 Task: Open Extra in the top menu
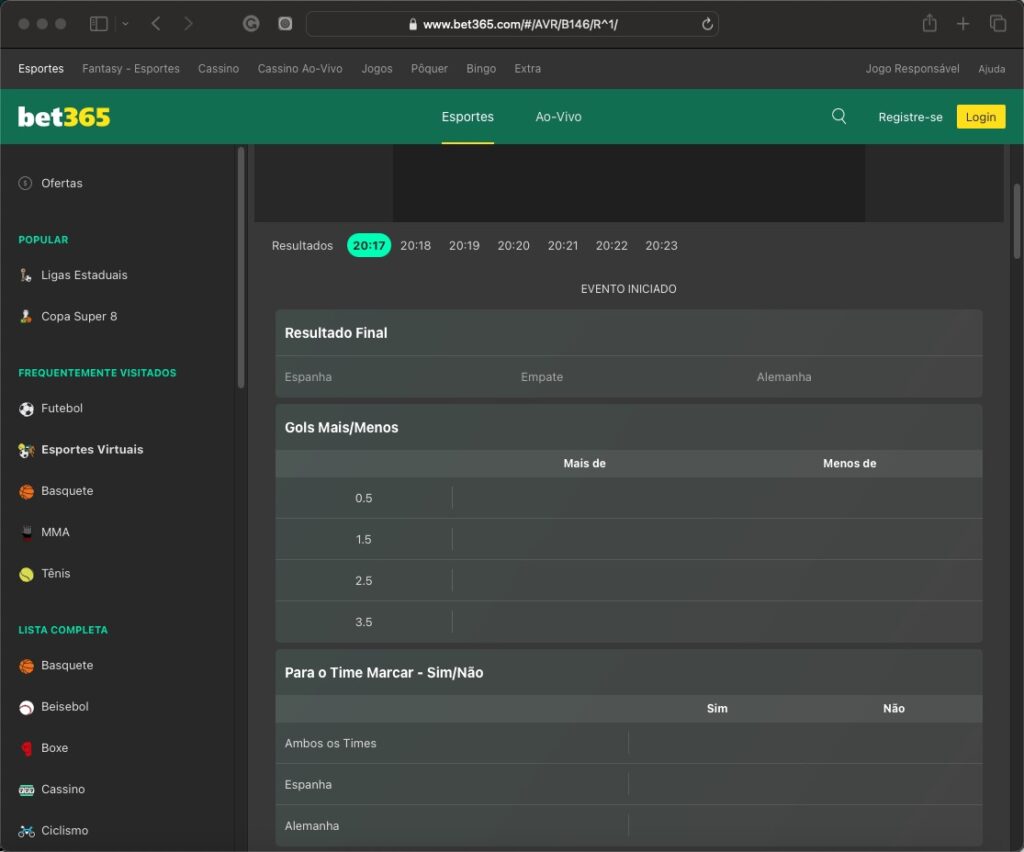(527, 69)
